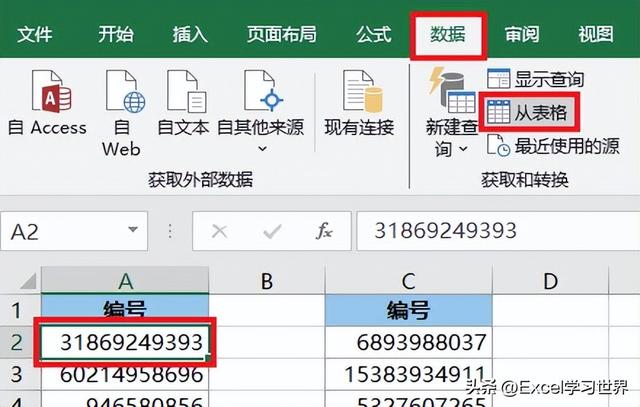Screen dimensions: 640x407
Task: Select column C header
Action: click(409, 280)
